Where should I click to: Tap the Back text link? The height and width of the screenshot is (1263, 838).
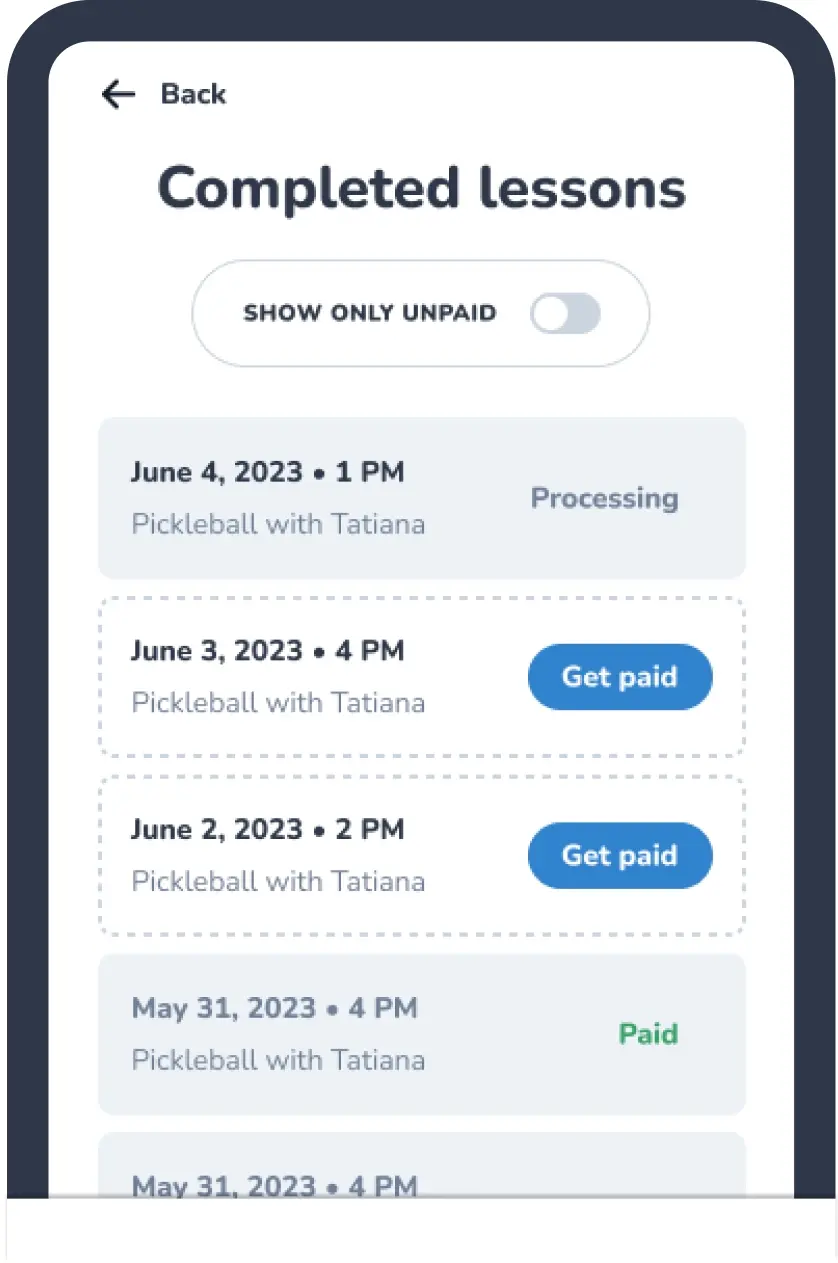(x=193, y=94)
